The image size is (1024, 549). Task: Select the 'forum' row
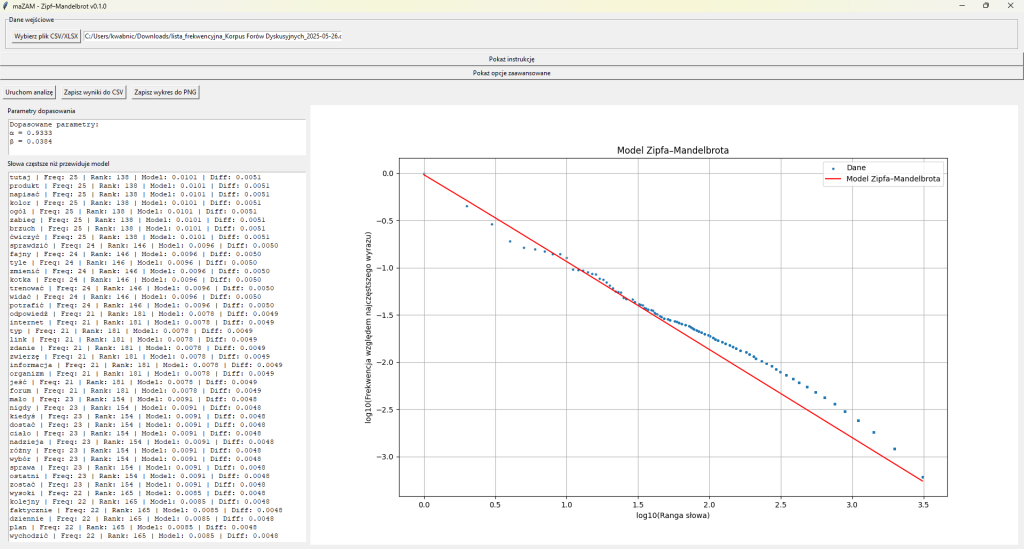135,390
